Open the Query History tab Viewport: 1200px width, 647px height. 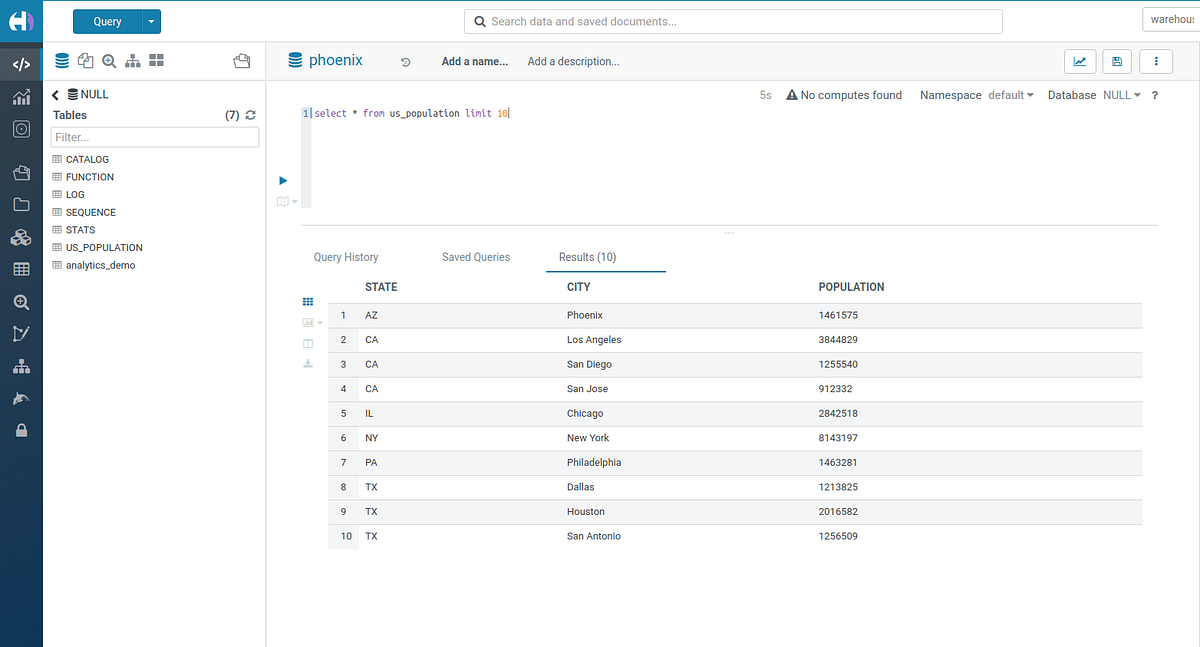tap(345, 257)
